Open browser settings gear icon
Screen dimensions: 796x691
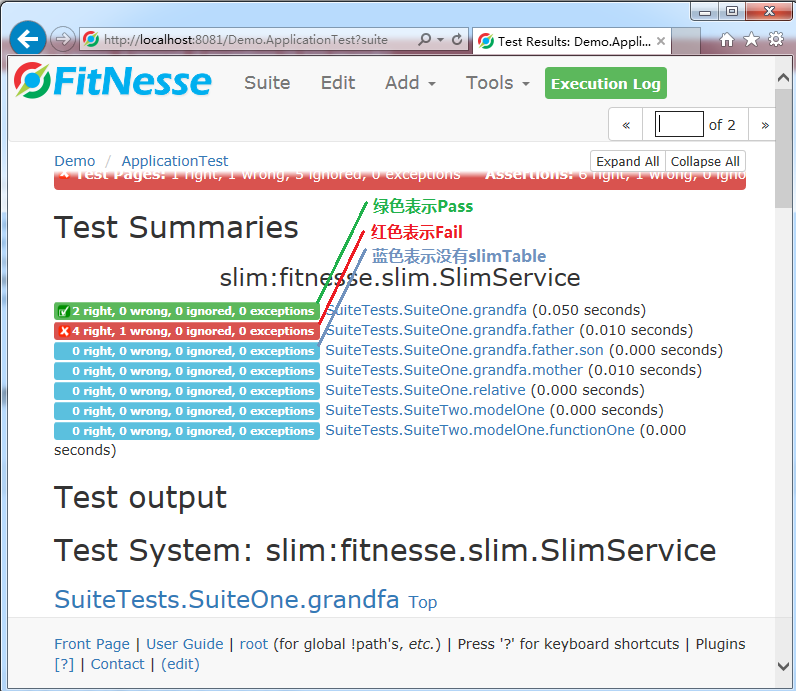click(776, 39)
